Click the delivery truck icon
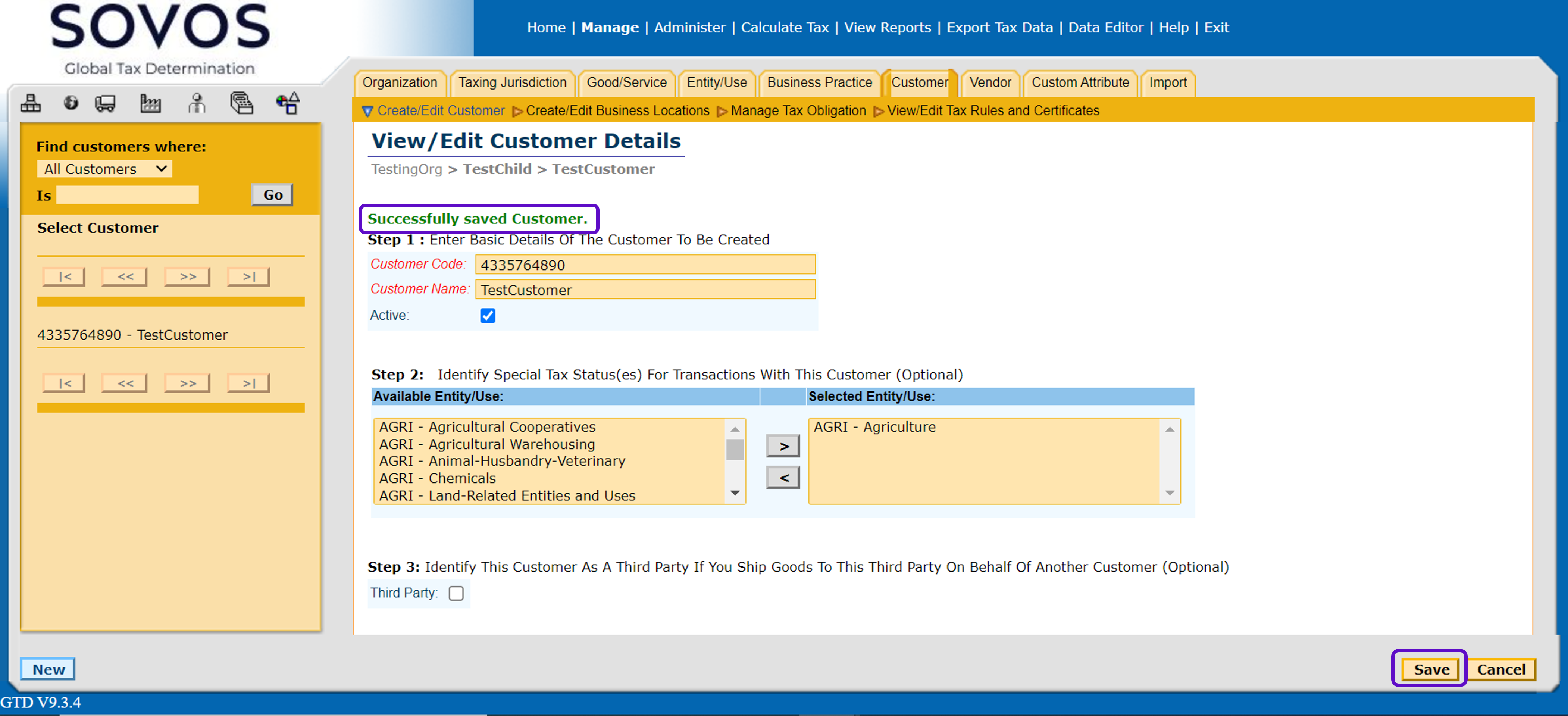Viewport: 1568px width, 716px height. click(105, 103)
